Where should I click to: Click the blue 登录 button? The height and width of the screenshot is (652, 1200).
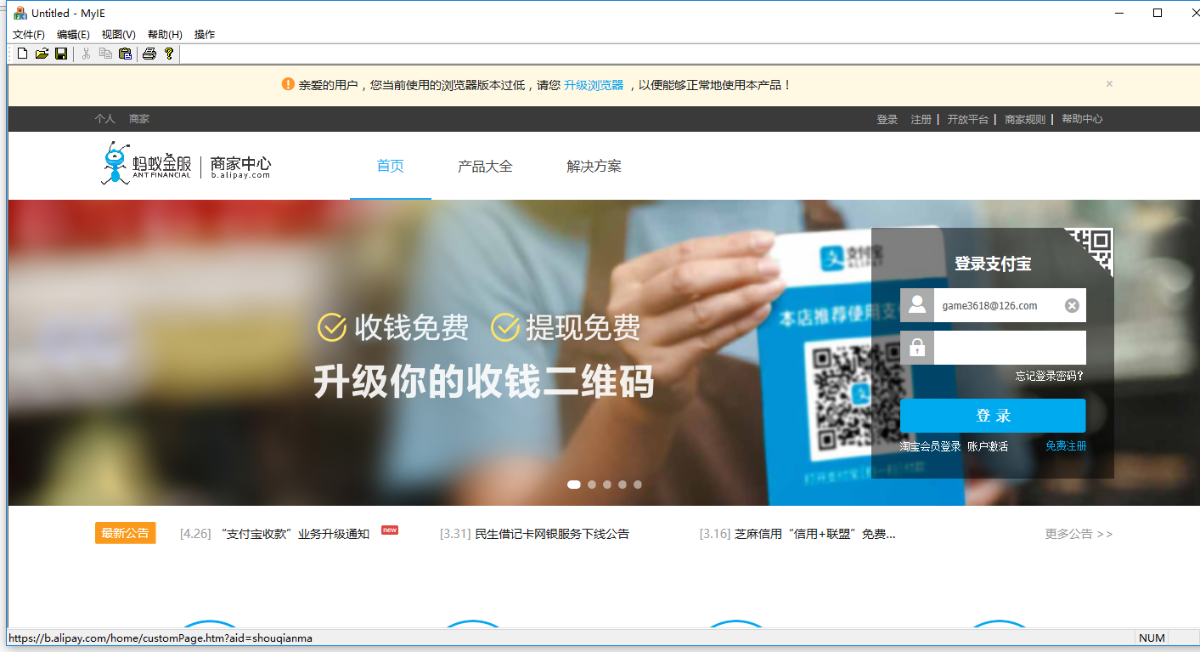pyautogui.click(x=993, y=415)
